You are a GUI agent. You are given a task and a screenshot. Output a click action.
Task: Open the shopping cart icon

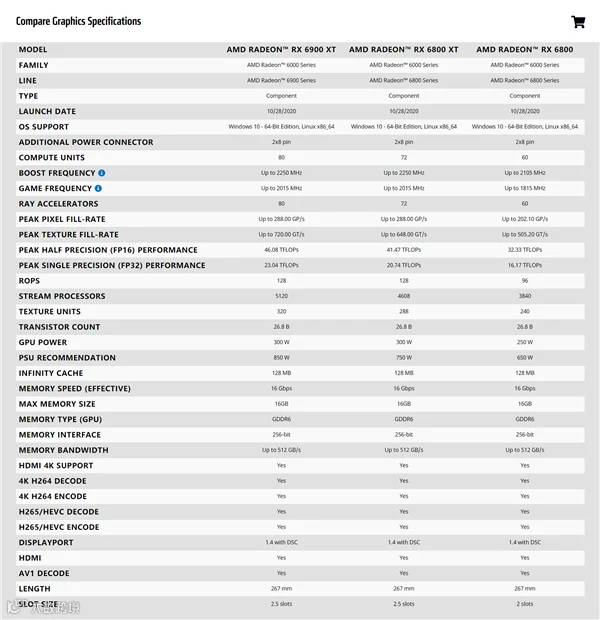tap(578, 22)
